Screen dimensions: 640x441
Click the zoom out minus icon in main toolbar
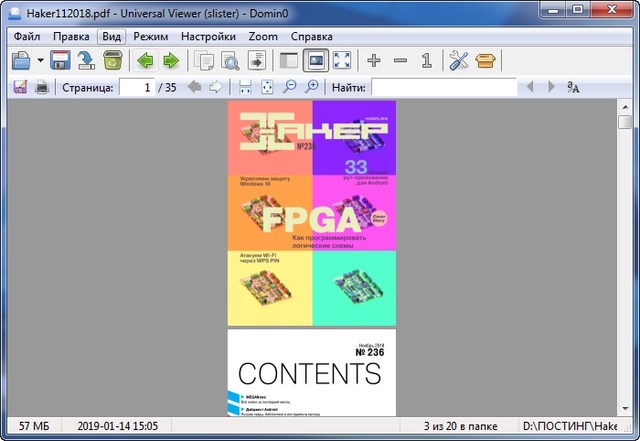click(400, 61)
